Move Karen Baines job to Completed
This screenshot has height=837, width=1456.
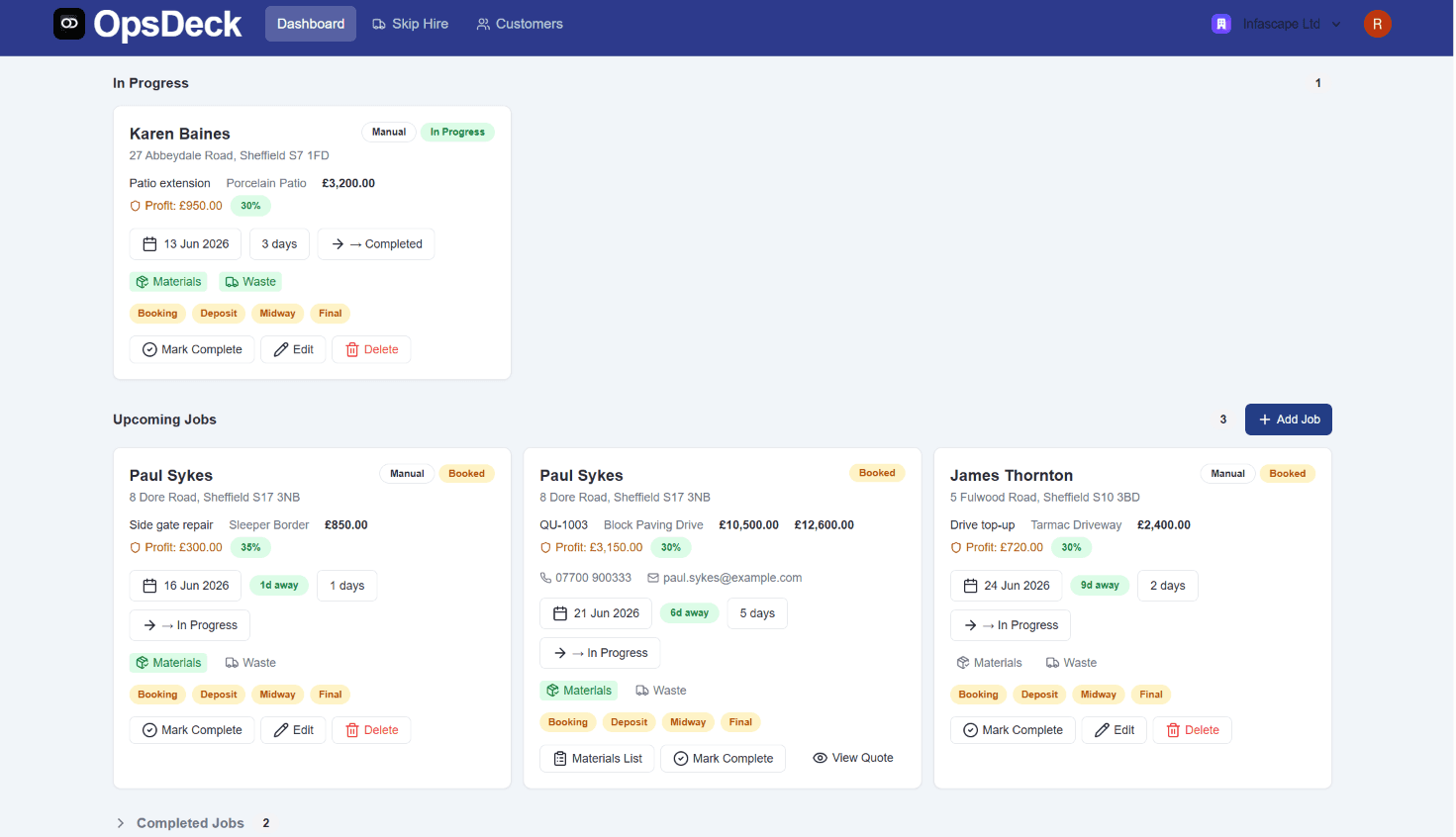[376, 244]
